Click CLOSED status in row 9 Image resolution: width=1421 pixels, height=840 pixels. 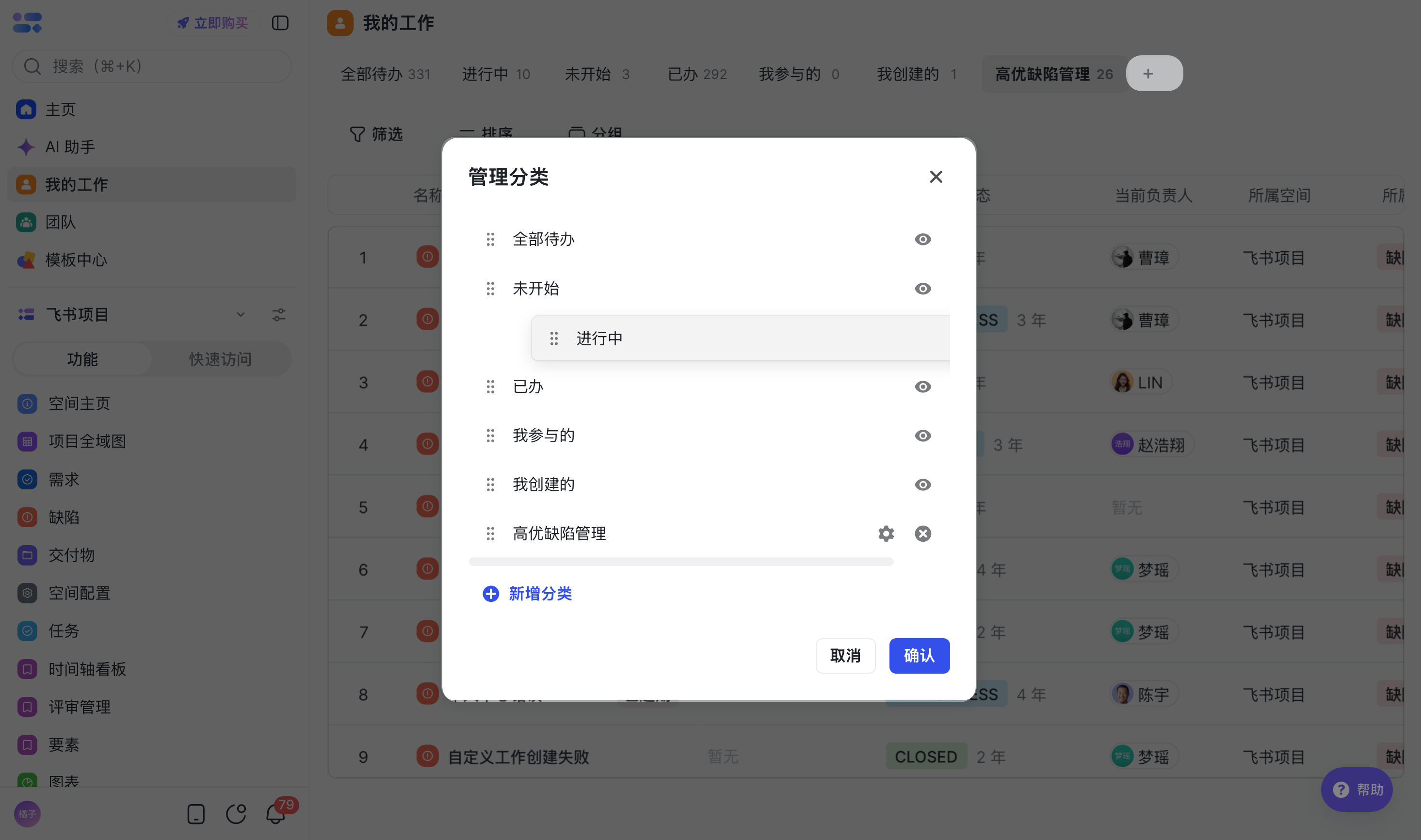[926, 757]
